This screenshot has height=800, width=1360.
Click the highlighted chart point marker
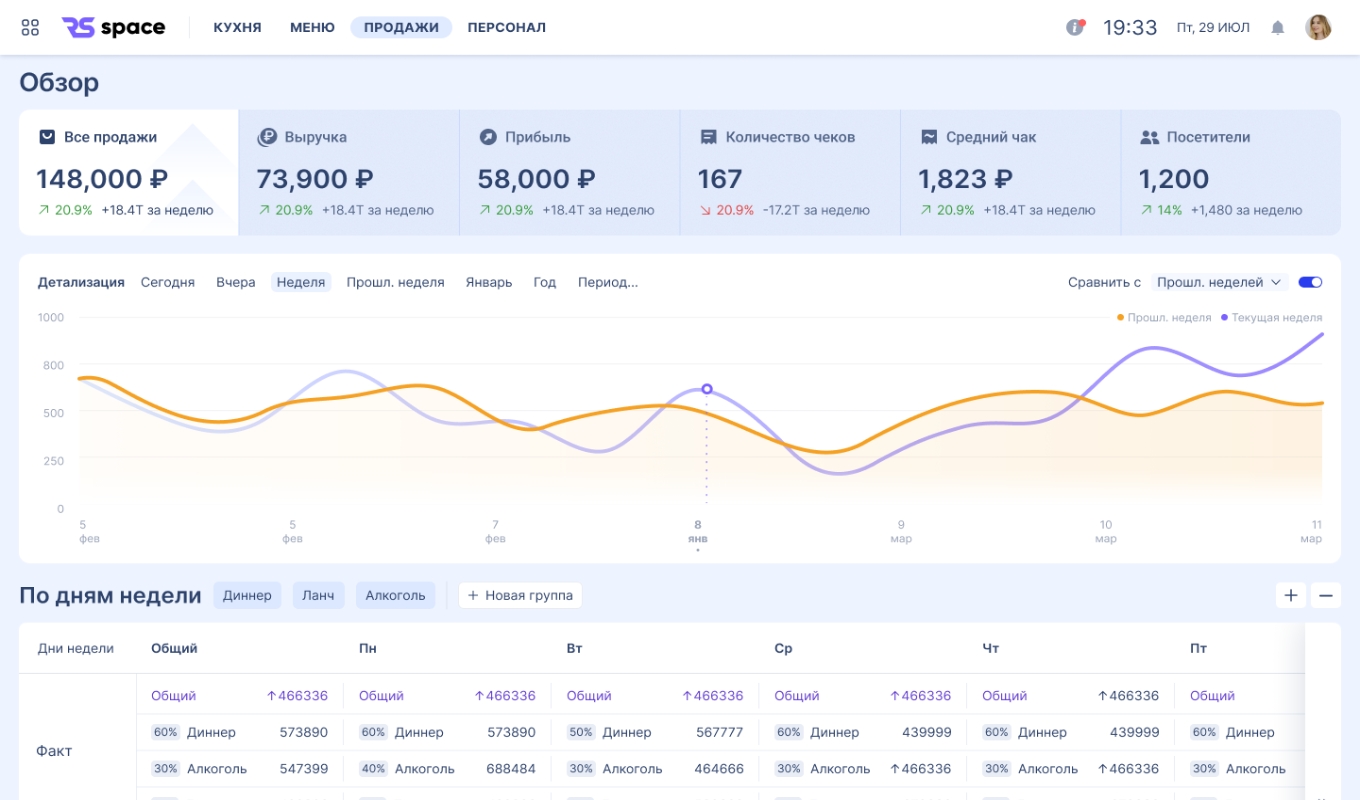pos(707,389)
